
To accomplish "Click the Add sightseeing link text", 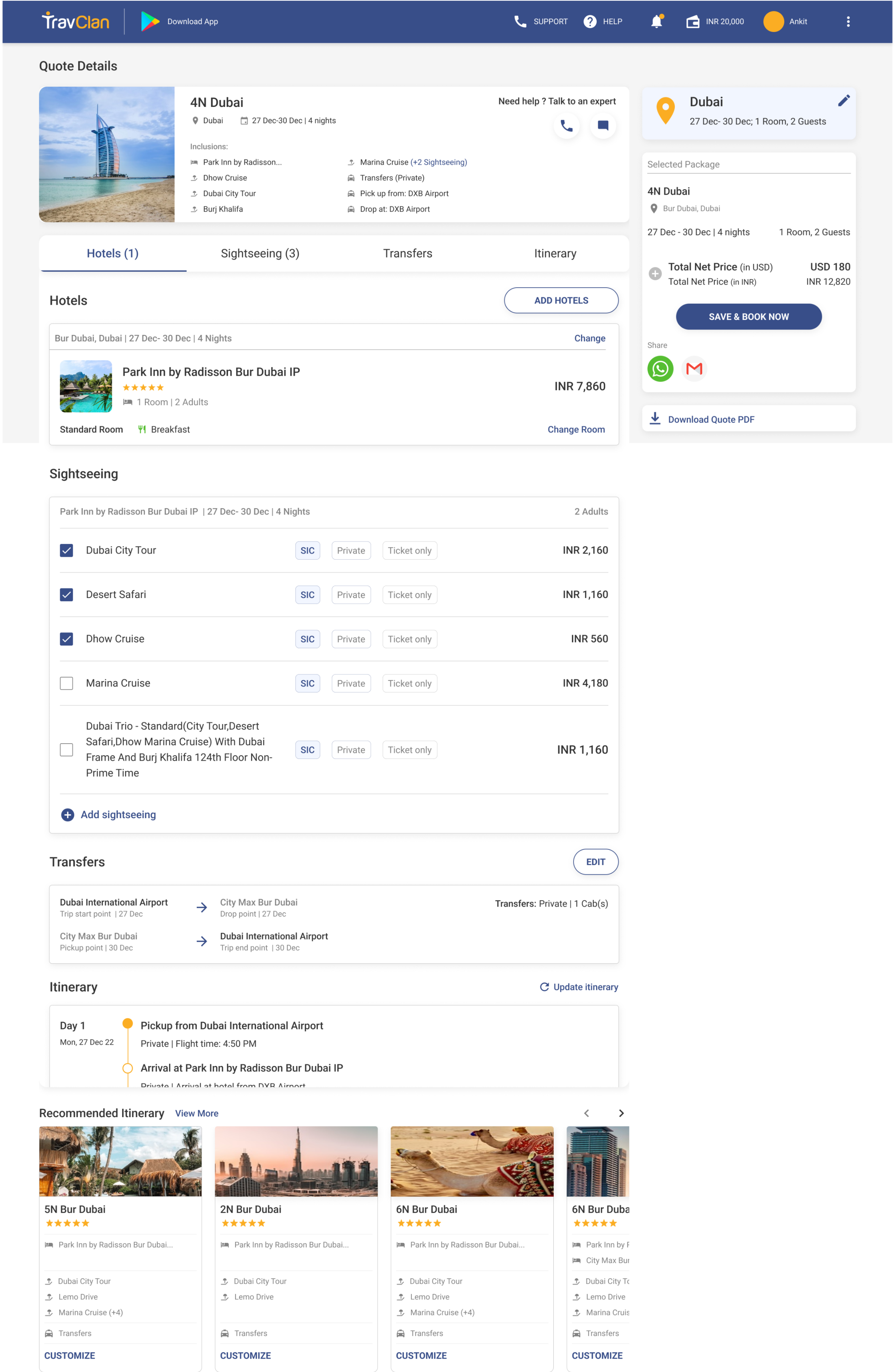I will [x=118, y=815].
